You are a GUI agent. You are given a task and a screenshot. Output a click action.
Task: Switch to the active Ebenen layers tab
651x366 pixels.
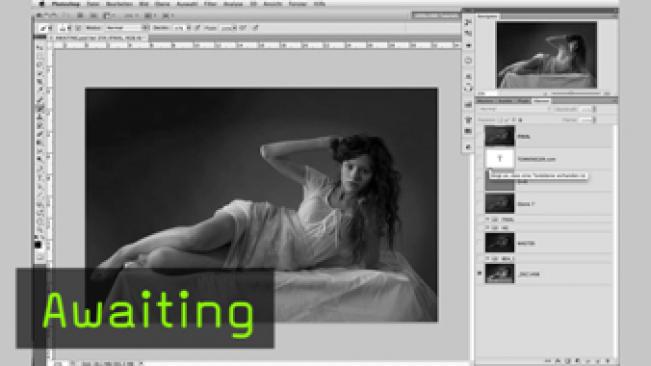pyautogui.click(x=541, y=101)
